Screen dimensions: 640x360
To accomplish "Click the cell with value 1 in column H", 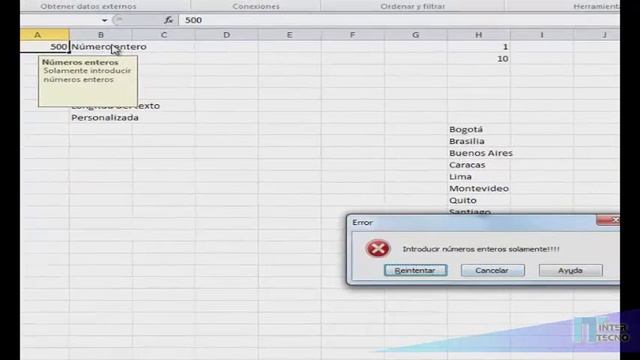I will point(478,47).
